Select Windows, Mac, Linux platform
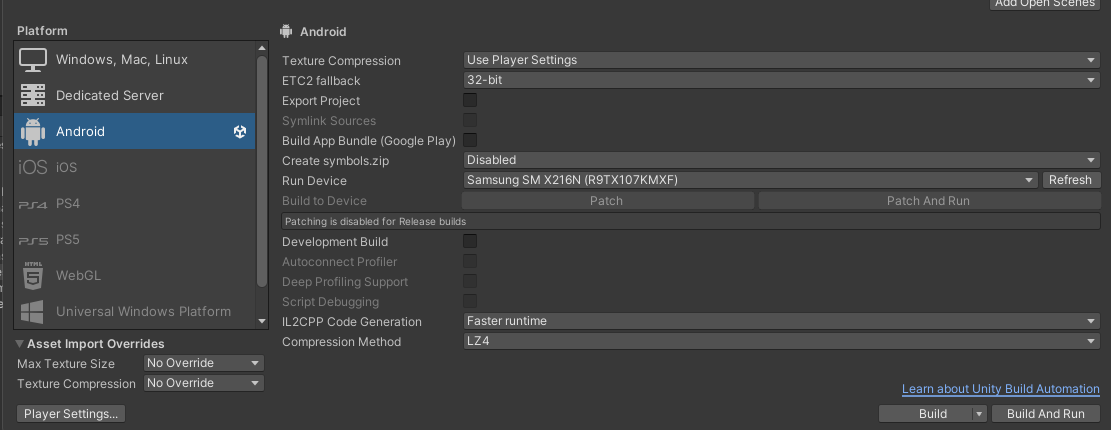1111x430 pixels. pyautogui.click(x=135, y=60)
